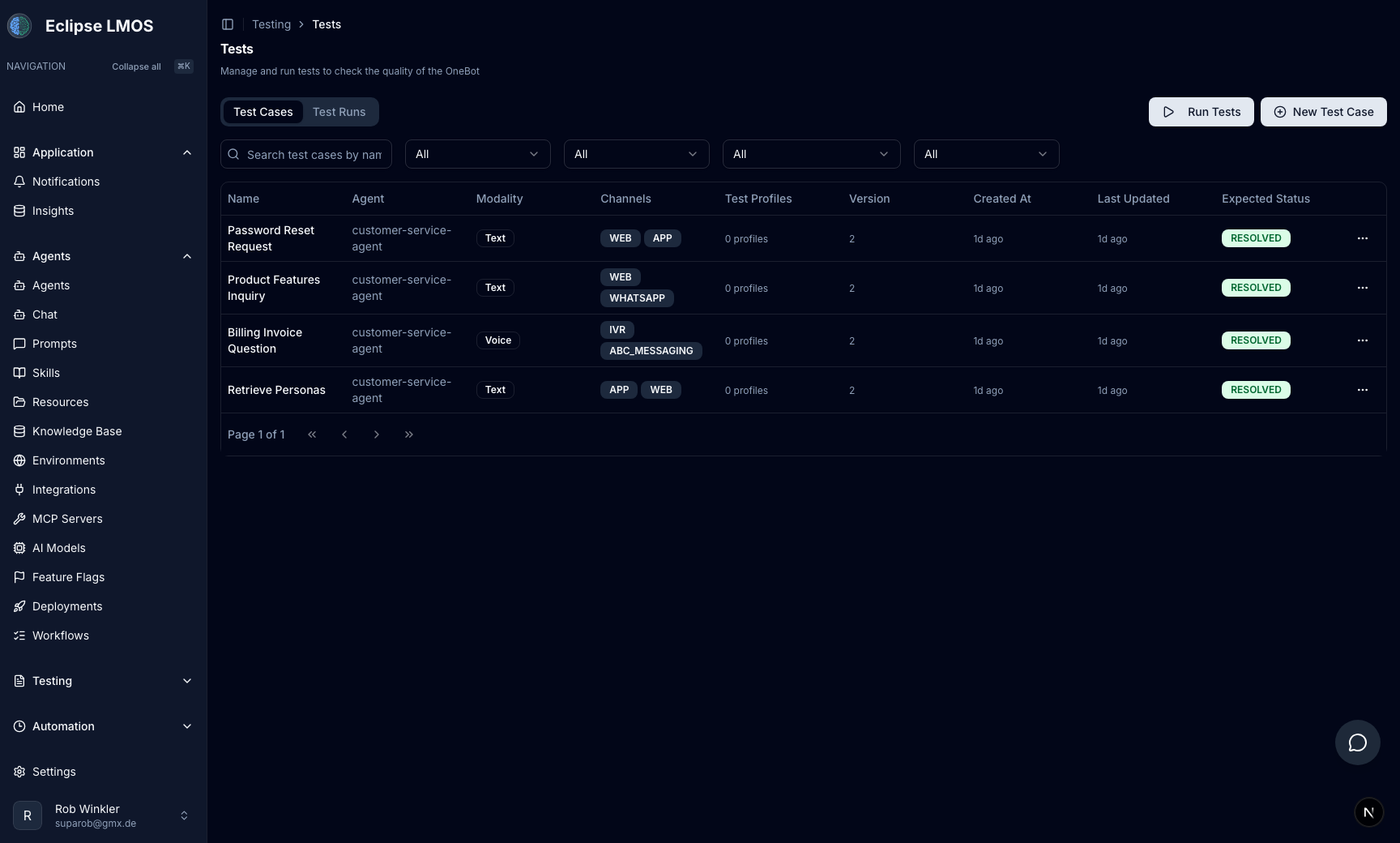Click the Page 1 of 1 label
Image resolution: width=1400 pixels, height=843 pixels.
point(256,434)
